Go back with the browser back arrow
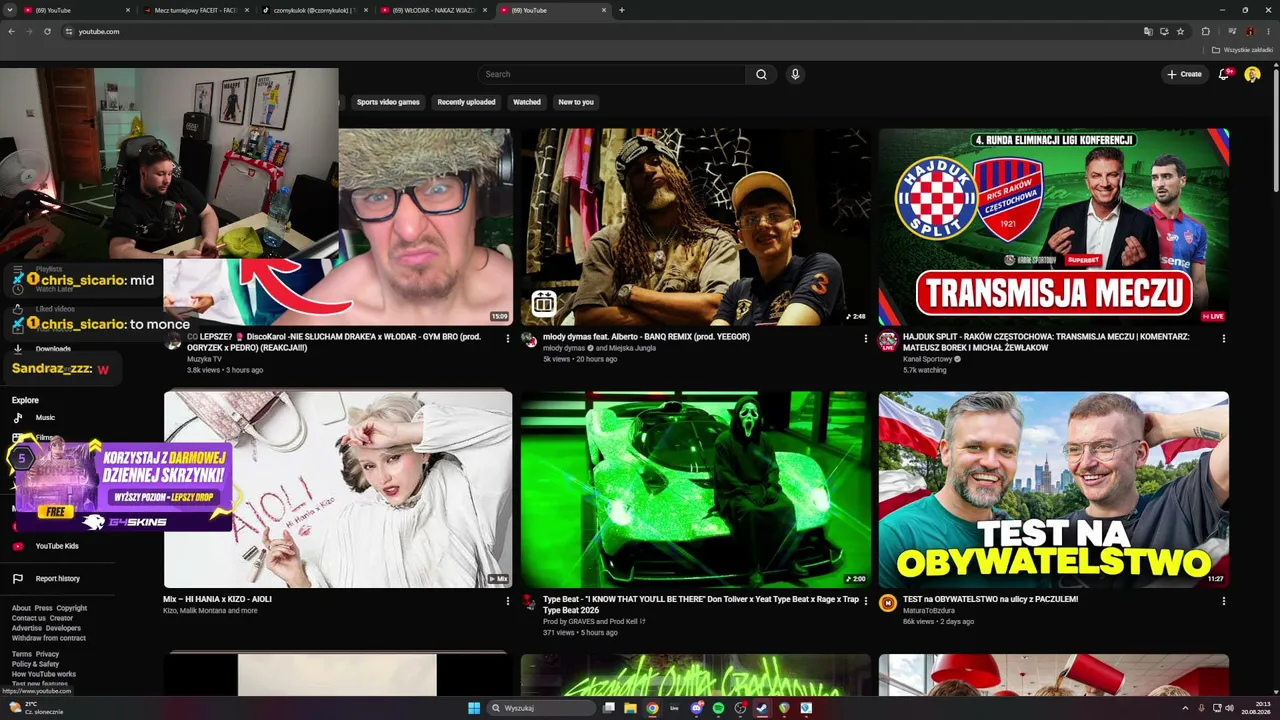Image resolution: width=1280 pixels, height=720 pixels. point(11,31)
